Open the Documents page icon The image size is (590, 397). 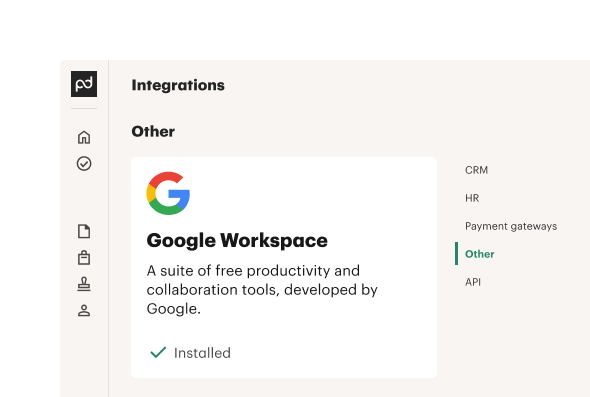(x=84, y=231)
